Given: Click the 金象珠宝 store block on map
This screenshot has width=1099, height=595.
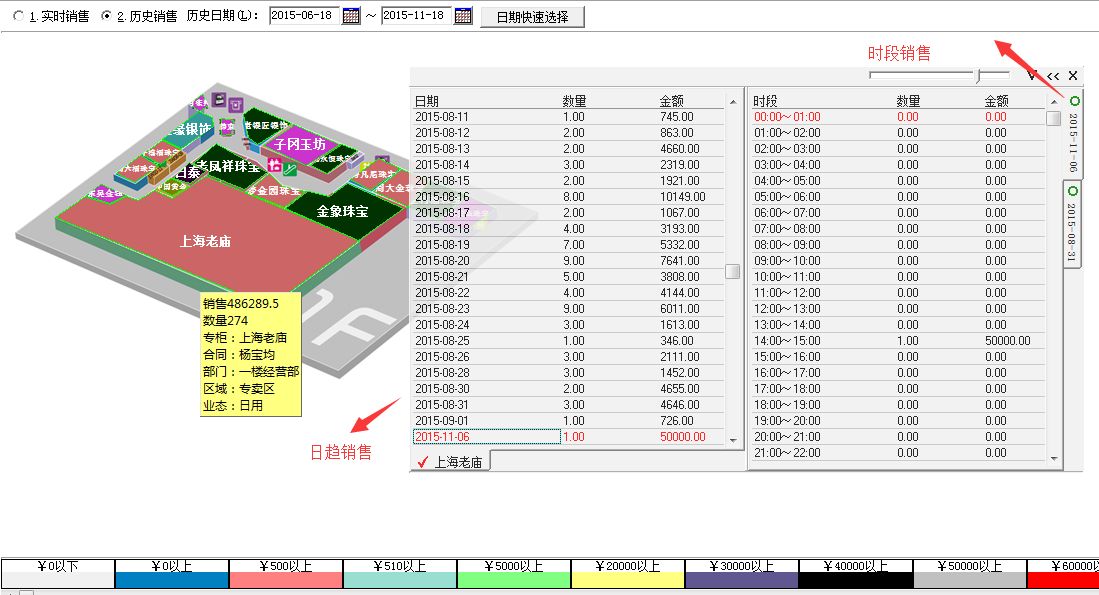Looking at the screenshot, I should (x=341, y=211).
